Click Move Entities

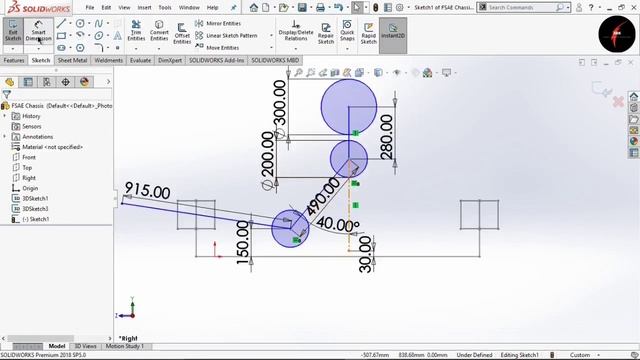click(217, 48)
